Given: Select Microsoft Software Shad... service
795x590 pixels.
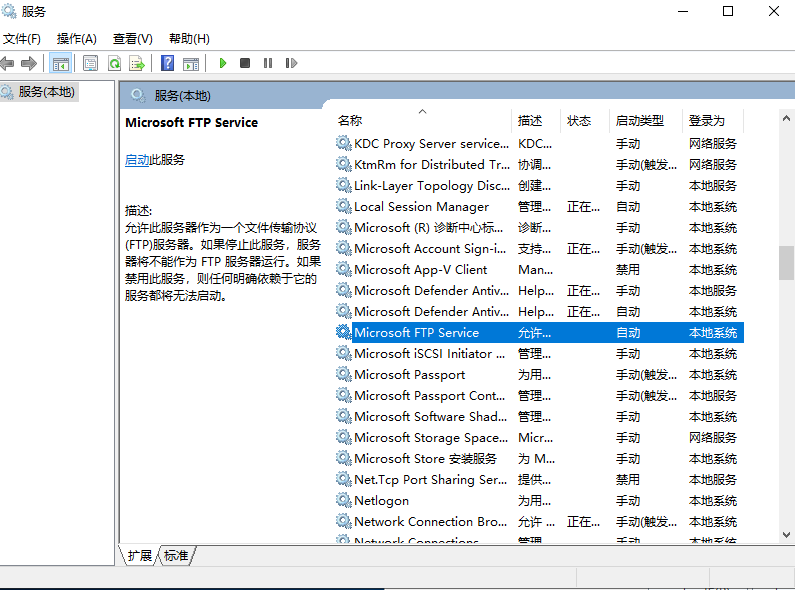Looking at the screenshot, I should 430,416.
